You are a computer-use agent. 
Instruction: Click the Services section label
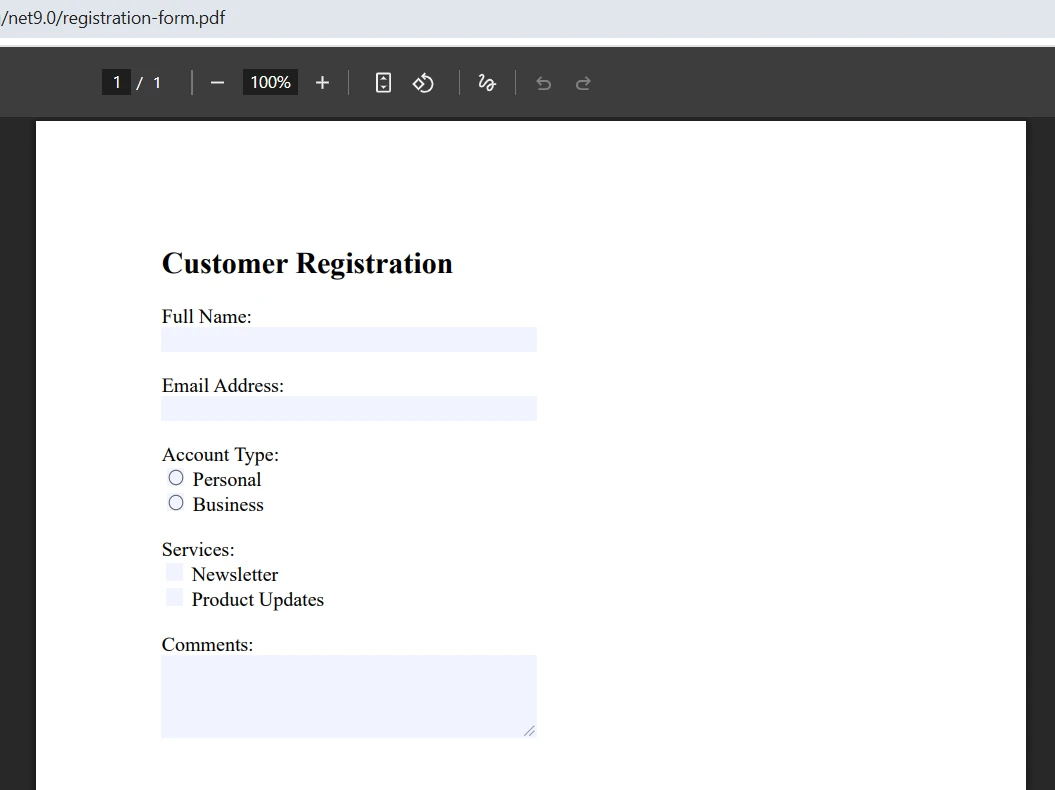coord(197,549)
